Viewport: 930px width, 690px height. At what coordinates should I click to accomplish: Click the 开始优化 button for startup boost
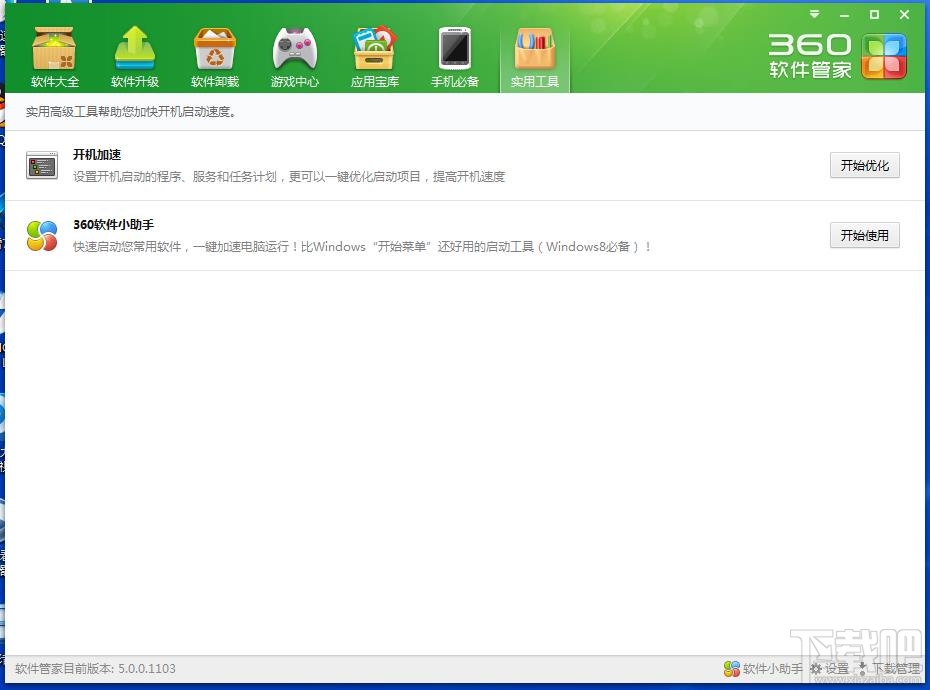(x=864, y=166)
